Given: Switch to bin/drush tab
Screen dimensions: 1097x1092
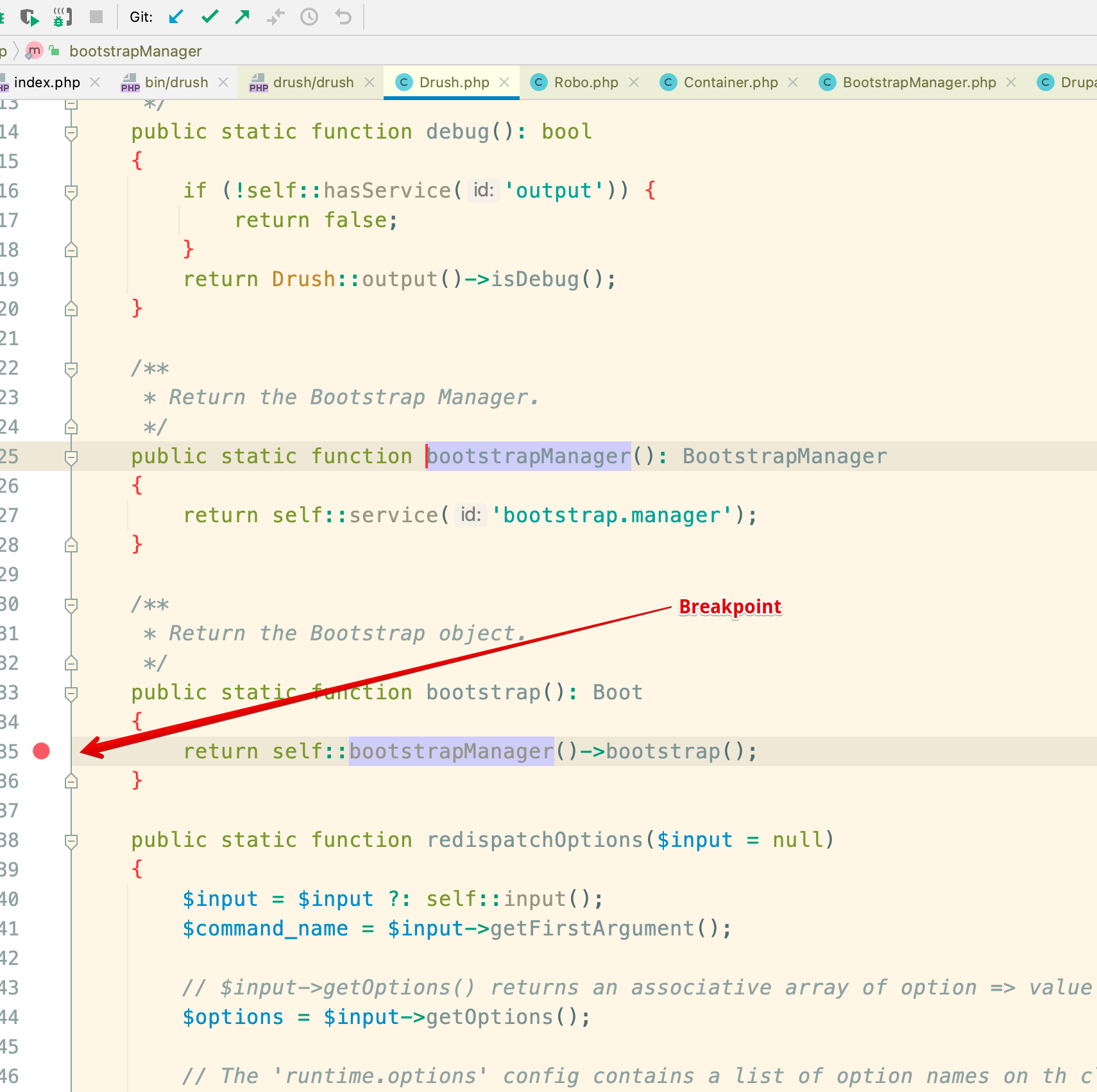Looking at the screenshot, I should point(176,82).
